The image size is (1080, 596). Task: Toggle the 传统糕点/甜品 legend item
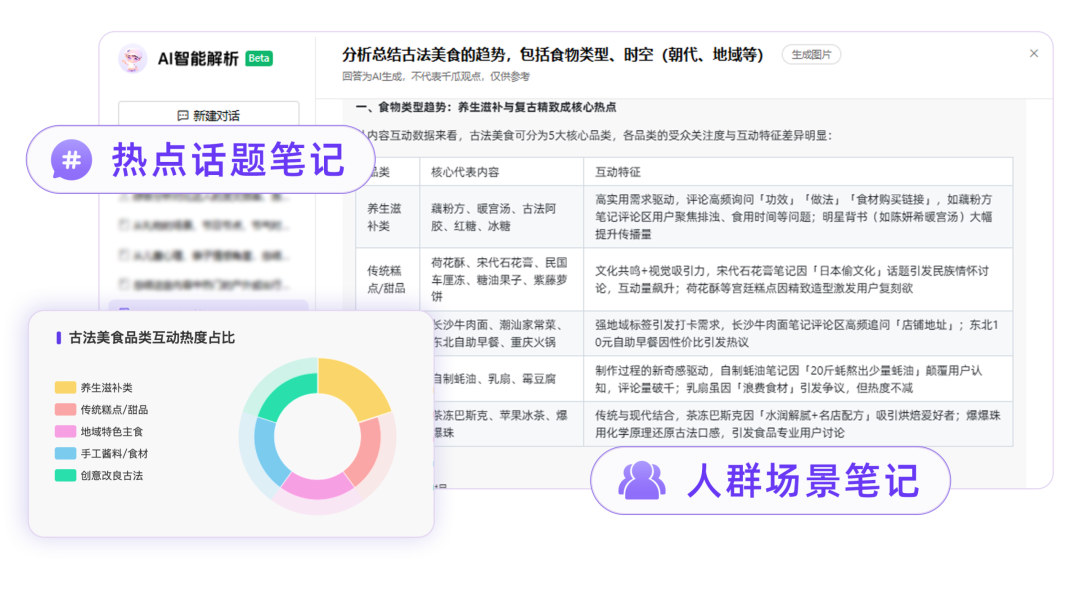tap(101, 409)
